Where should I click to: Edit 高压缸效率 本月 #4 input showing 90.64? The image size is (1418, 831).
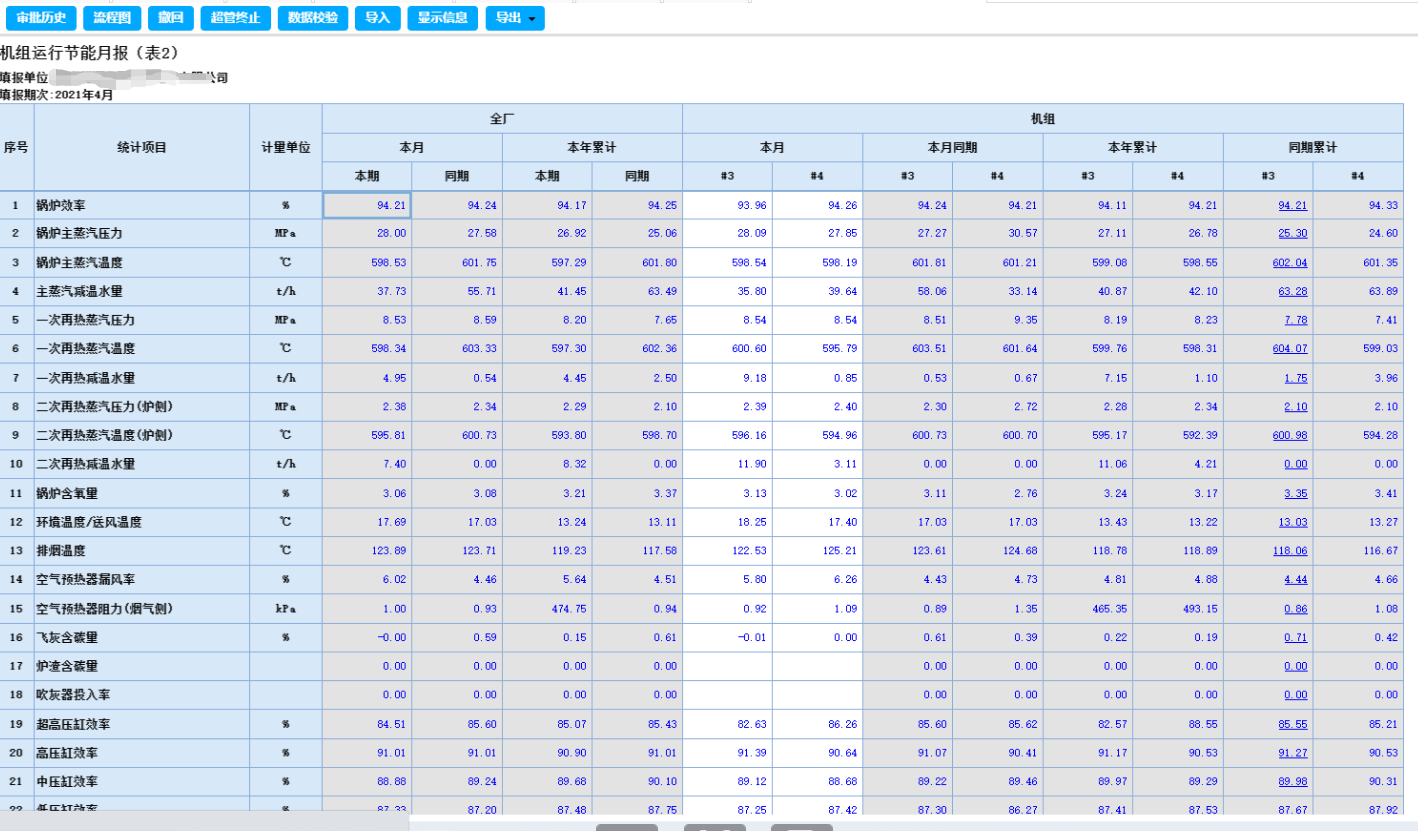pos(817,752)
